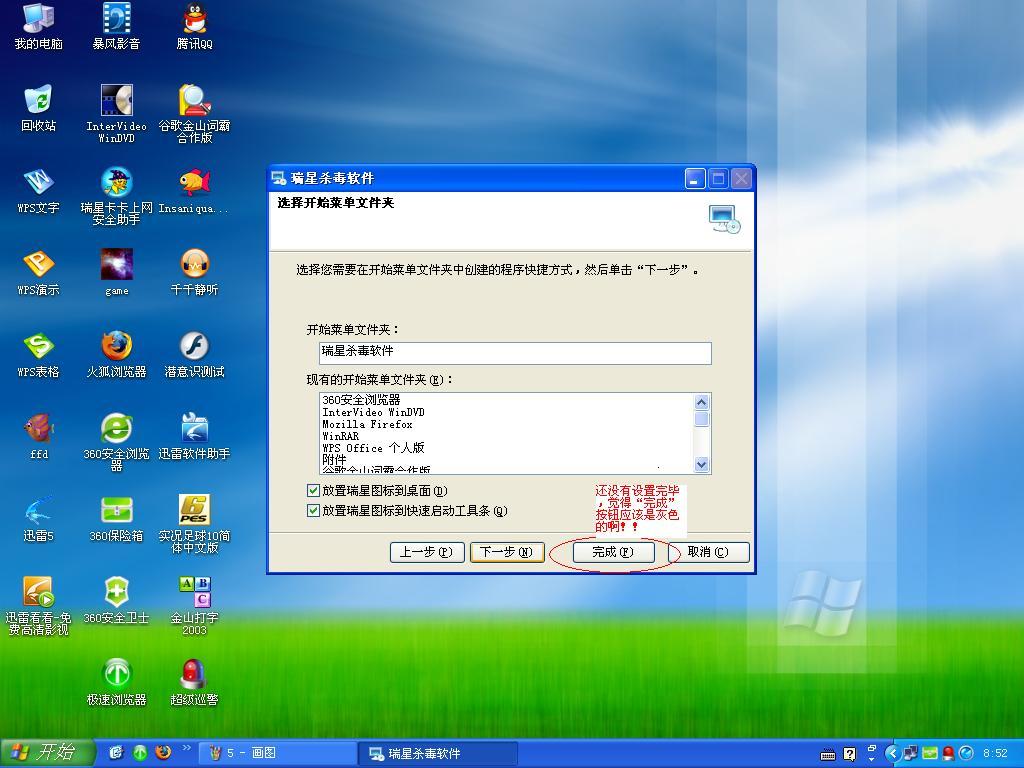This screenshot has width=1024, height=768.
Task: Click 下一步 next button
Action: (x=507, y=552)
